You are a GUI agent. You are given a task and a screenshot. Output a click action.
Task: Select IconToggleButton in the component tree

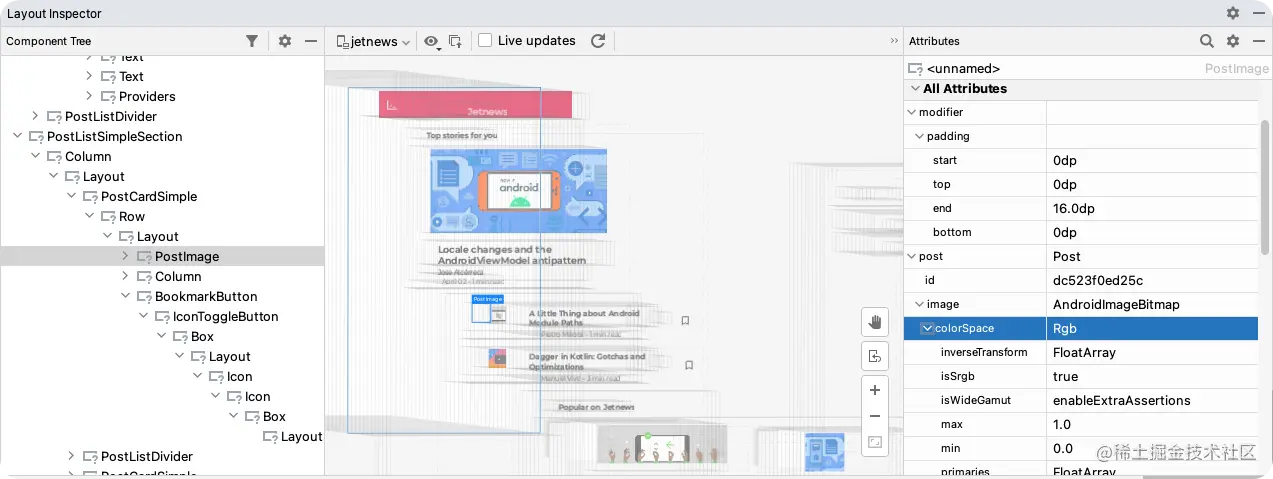coord(226,316)
